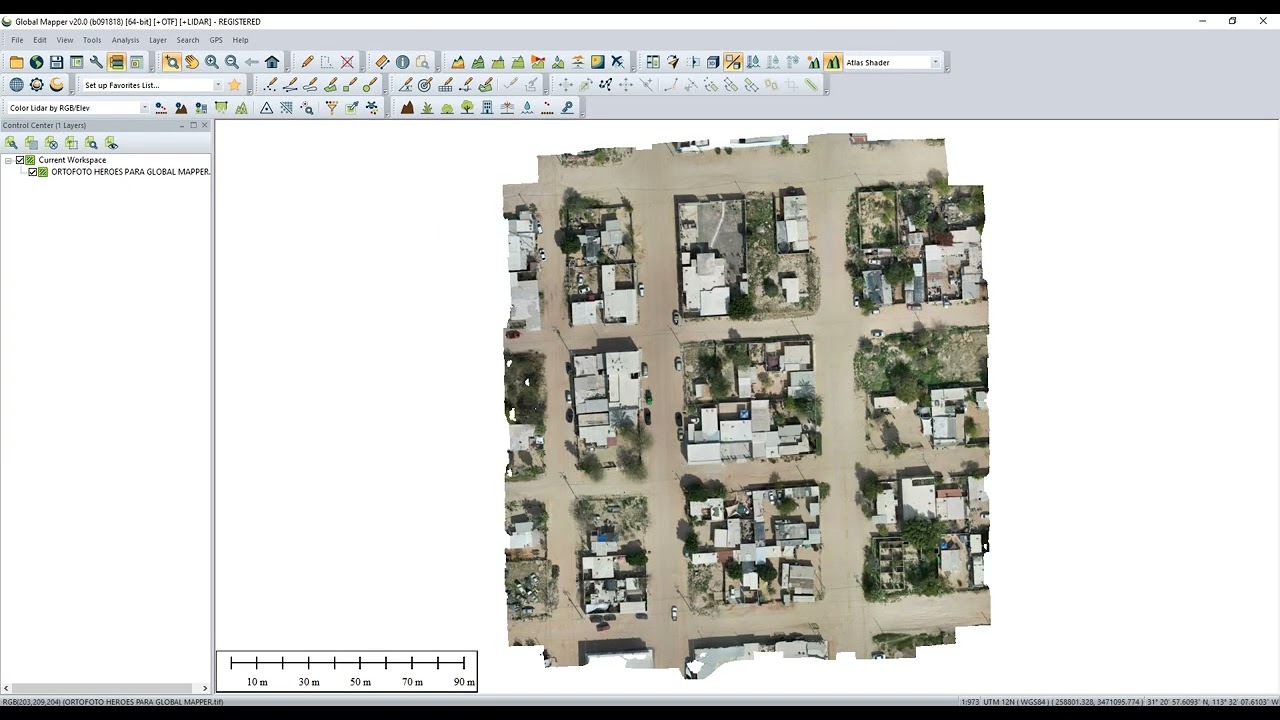This screenshot has height=720, width=1280.
Task: Click the remove layer icon in Control Center
Action: [x=51, y=143]
